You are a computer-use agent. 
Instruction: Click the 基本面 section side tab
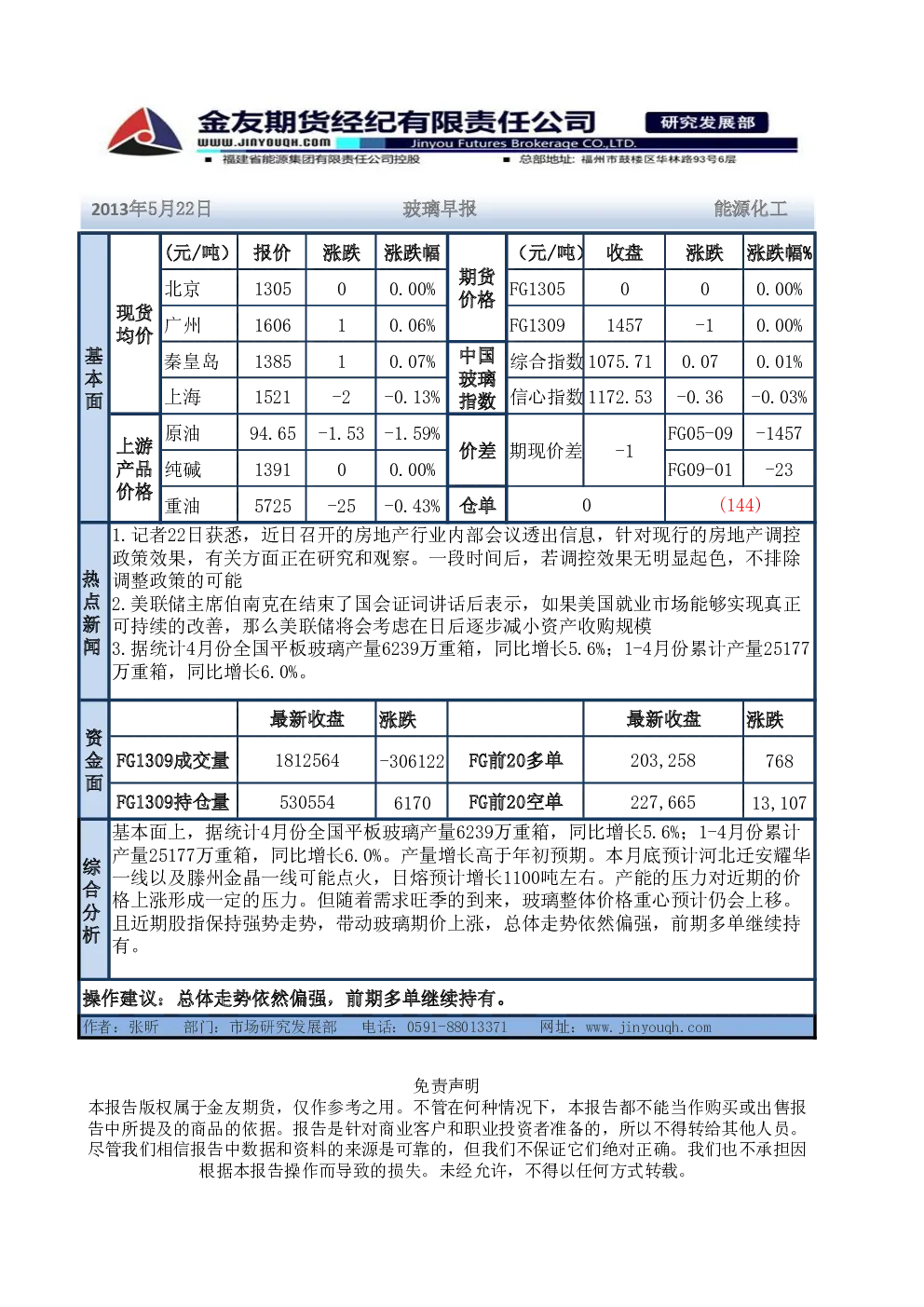tap(94, 378)
